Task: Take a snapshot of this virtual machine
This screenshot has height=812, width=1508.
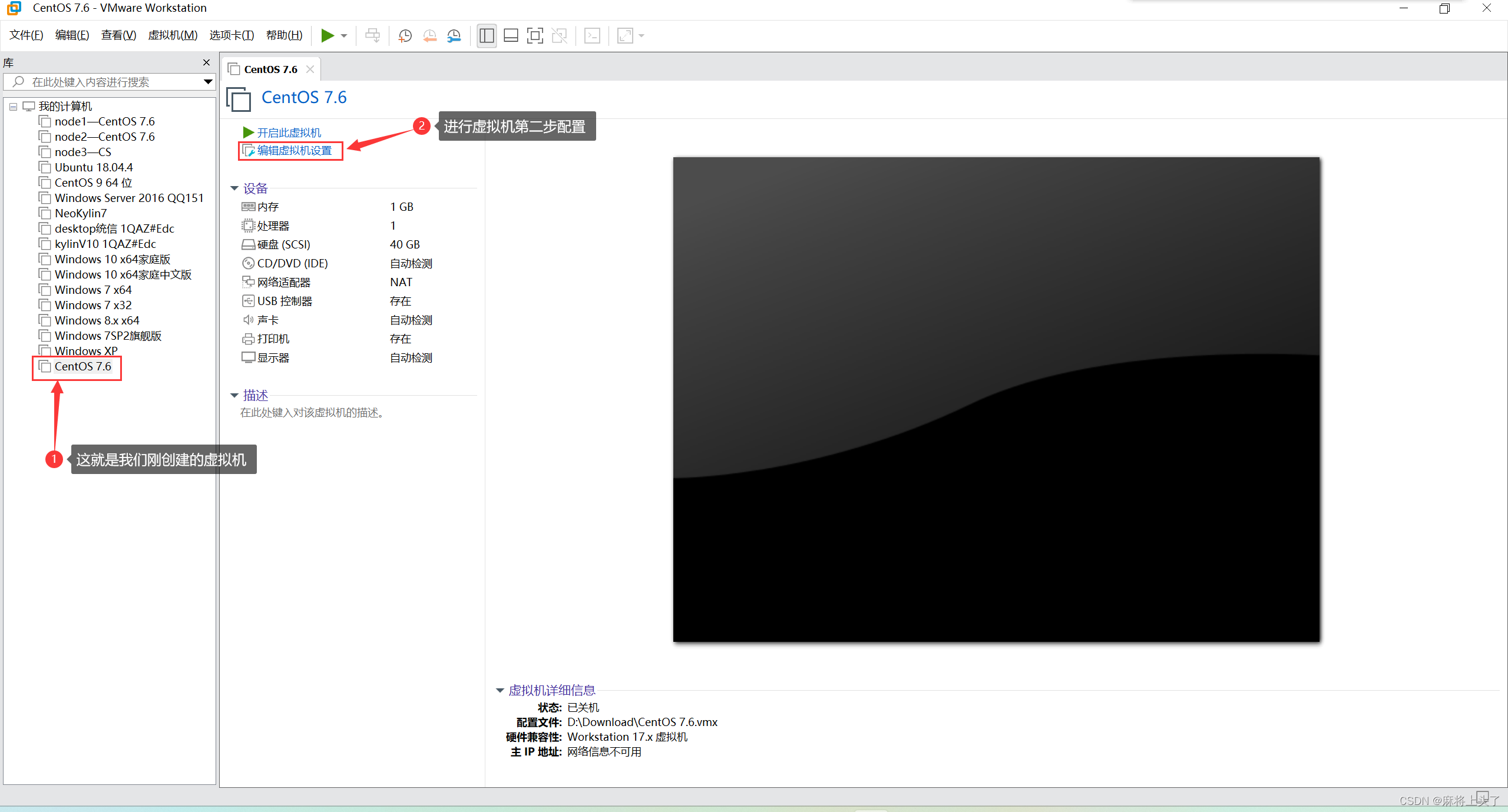Action: click(405, 36)
